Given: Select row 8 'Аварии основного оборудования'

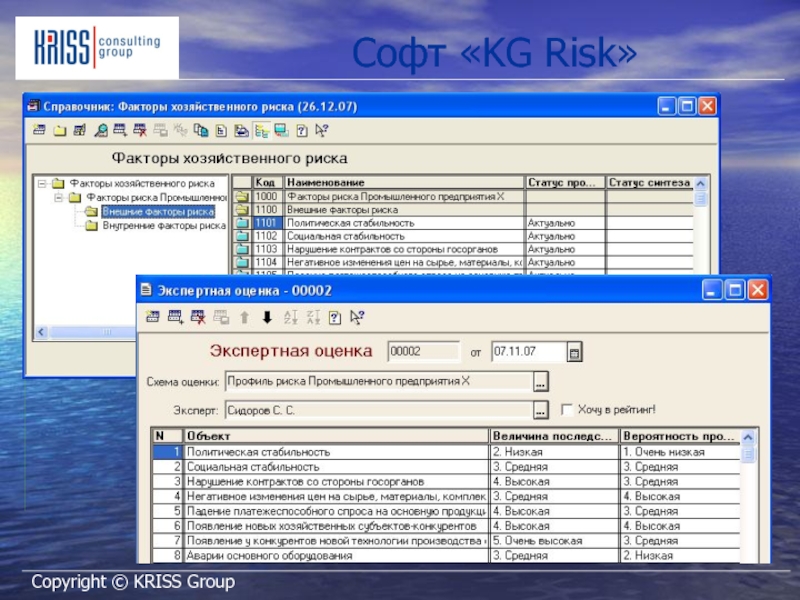Looking at the screenshot, I should tap(446, 556).
